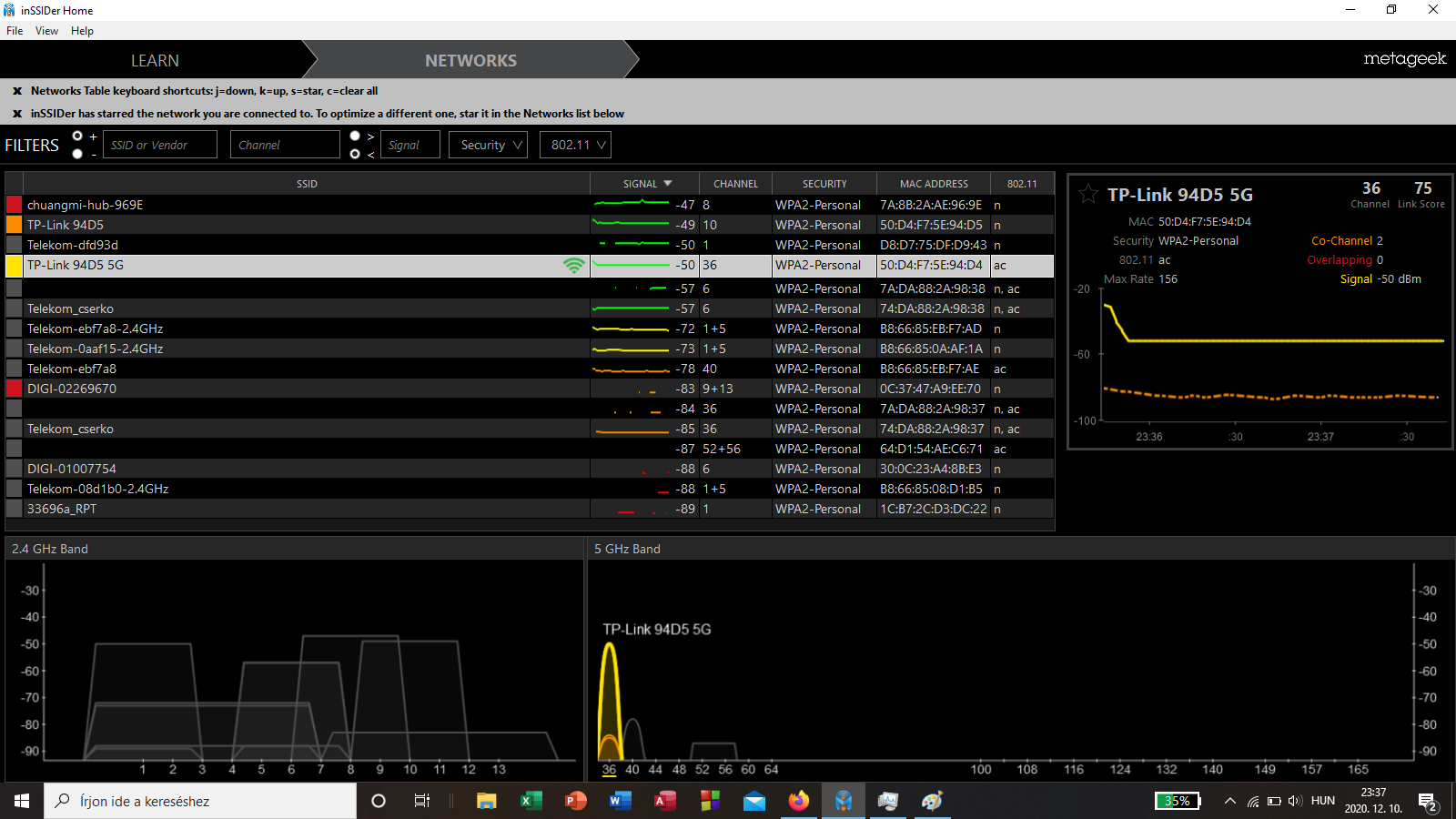Focus the SSID or Vendor filter field

[x=160, y=145]
